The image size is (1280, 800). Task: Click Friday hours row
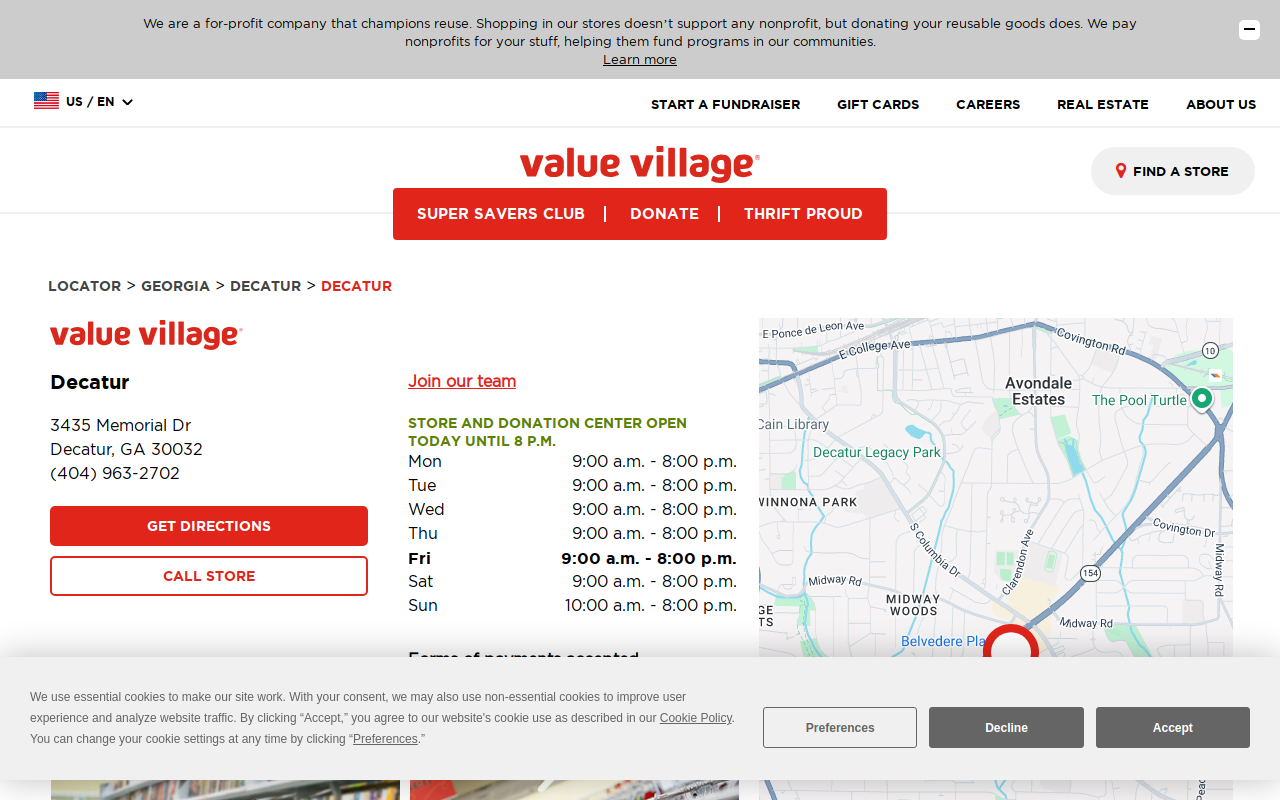pos(572,558)
